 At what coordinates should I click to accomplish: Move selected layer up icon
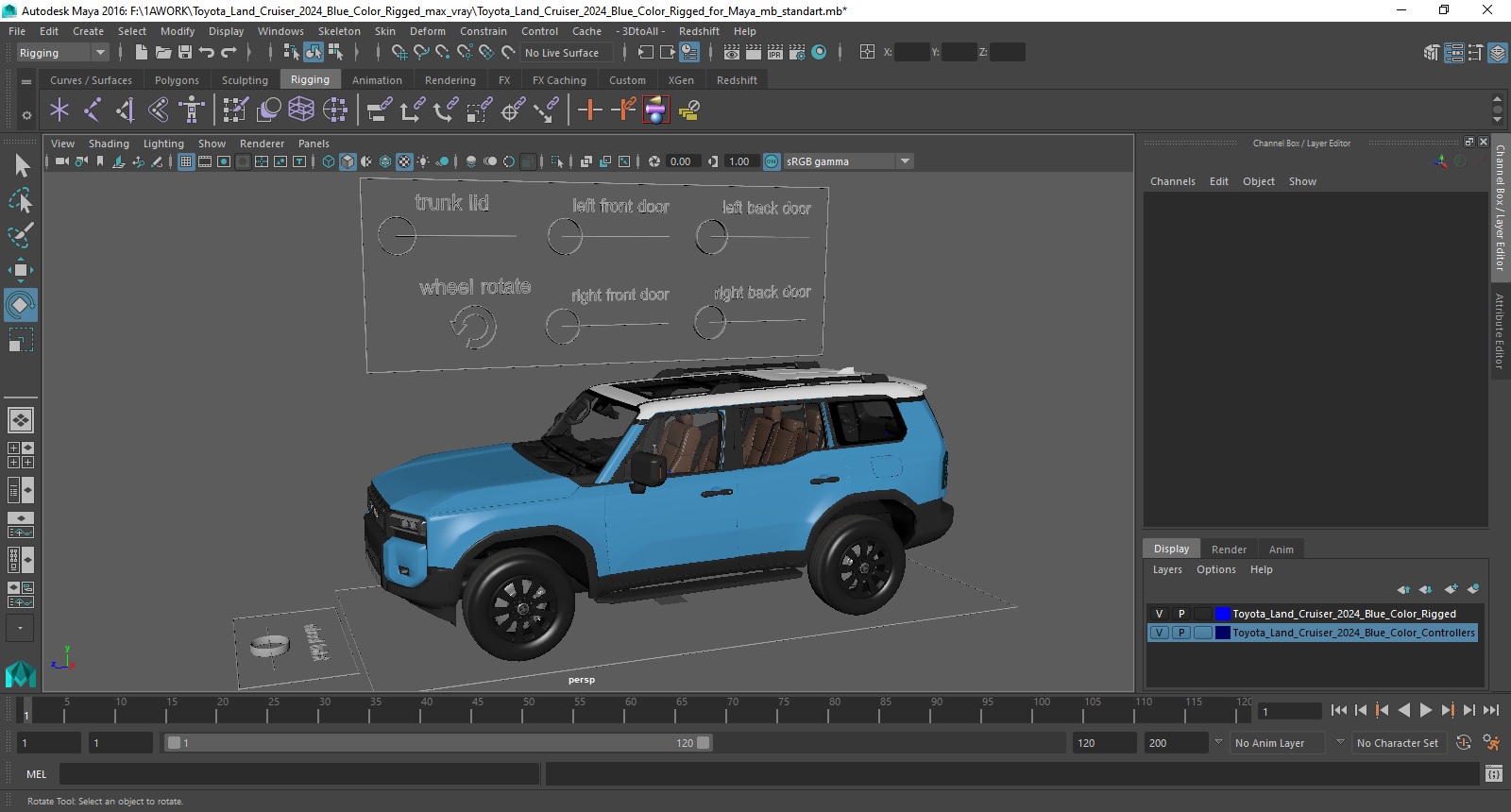[x=1404, y=589]
